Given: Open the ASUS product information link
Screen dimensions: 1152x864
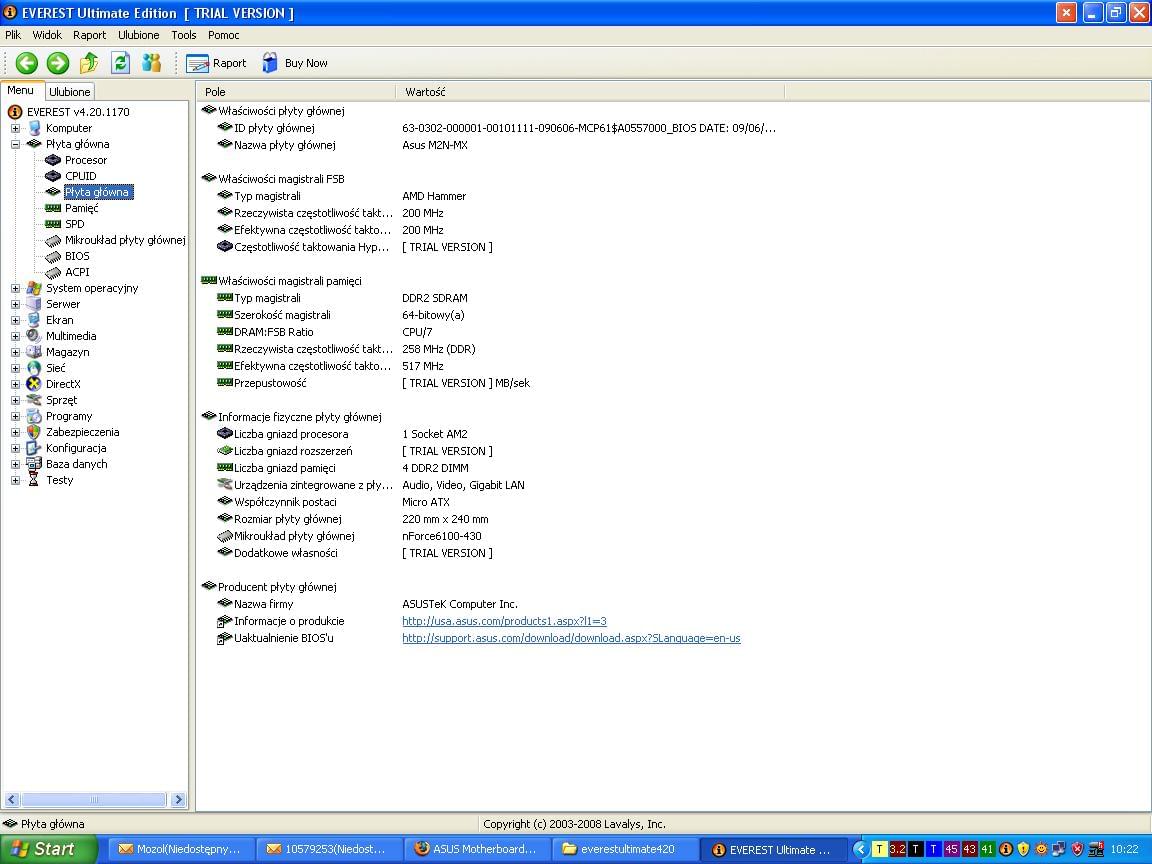Looking at the screenshot, I should tap(504, 621).
